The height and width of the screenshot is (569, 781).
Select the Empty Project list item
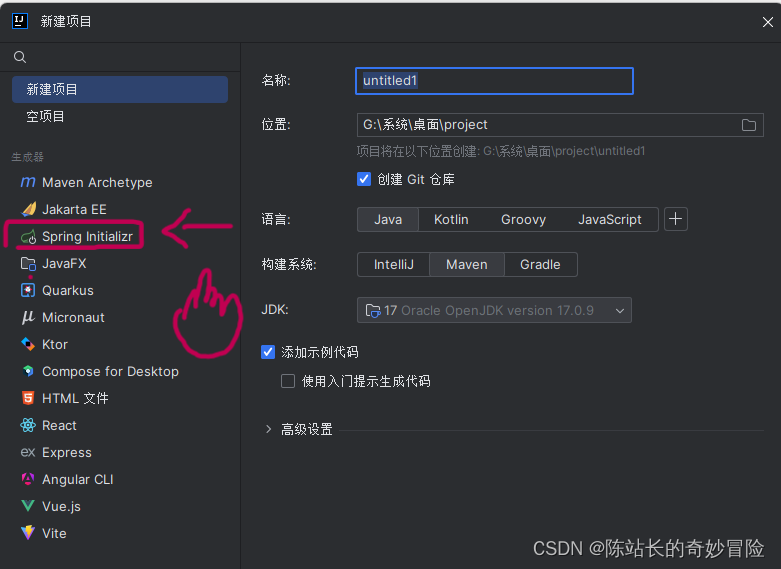120,117
